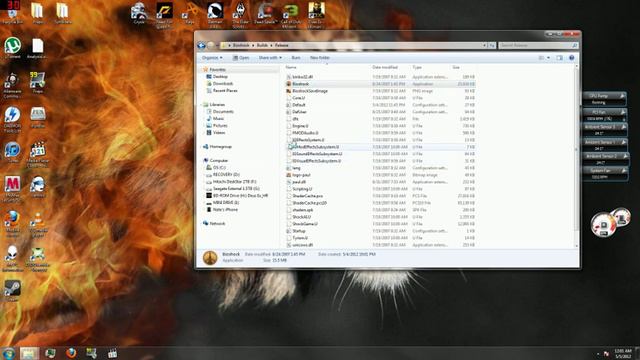Select the paul.dll file
Image resolution: width=640 pixels, height=360 pixels.
pyautogui.click(x=380, y=182)
